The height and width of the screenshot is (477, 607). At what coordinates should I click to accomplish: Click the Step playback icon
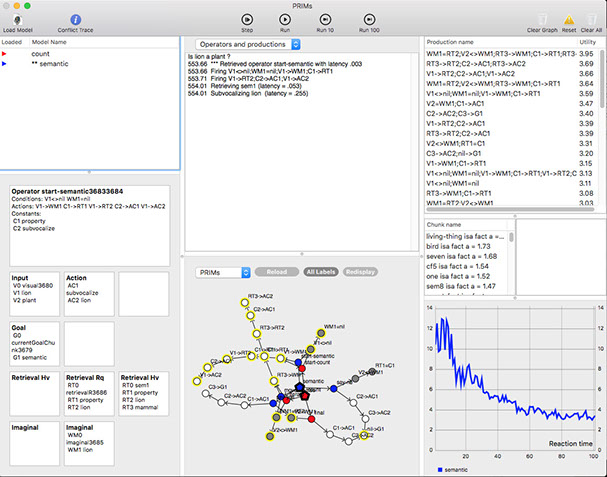coord(247,19)
